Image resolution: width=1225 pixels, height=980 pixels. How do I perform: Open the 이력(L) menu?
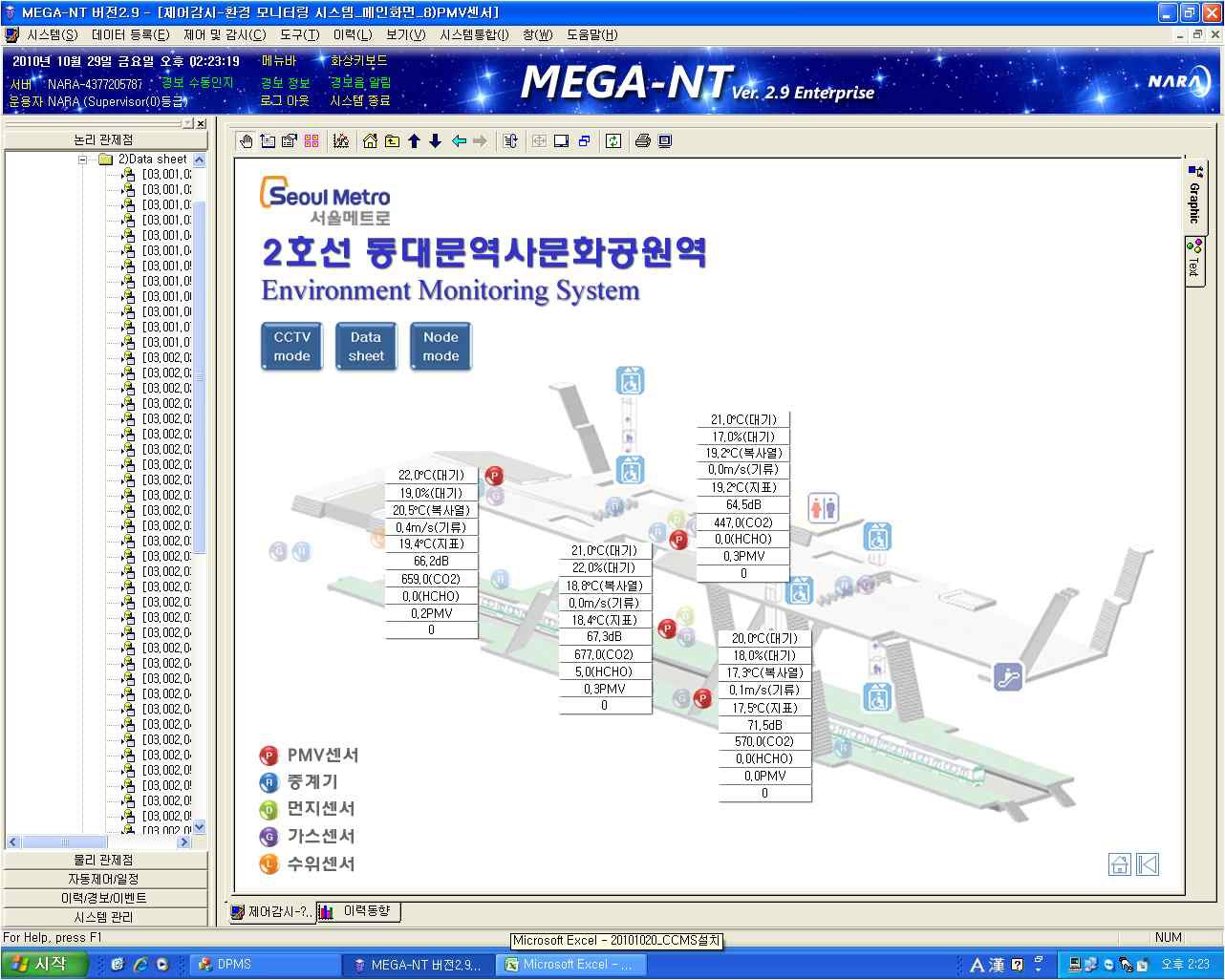353,35
